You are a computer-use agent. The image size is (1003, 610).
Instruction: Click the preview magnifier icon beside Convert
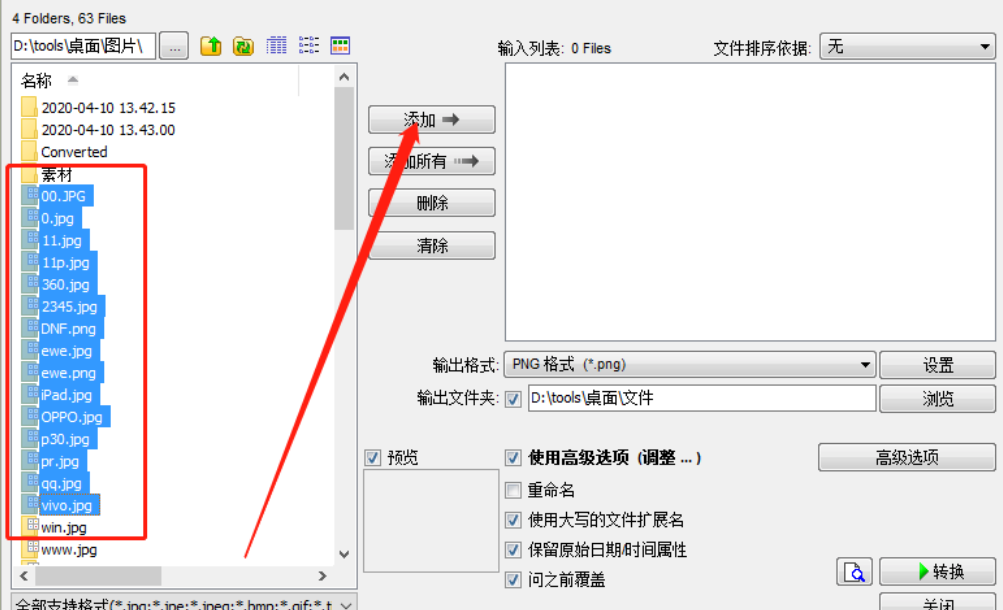coord(855,571)
